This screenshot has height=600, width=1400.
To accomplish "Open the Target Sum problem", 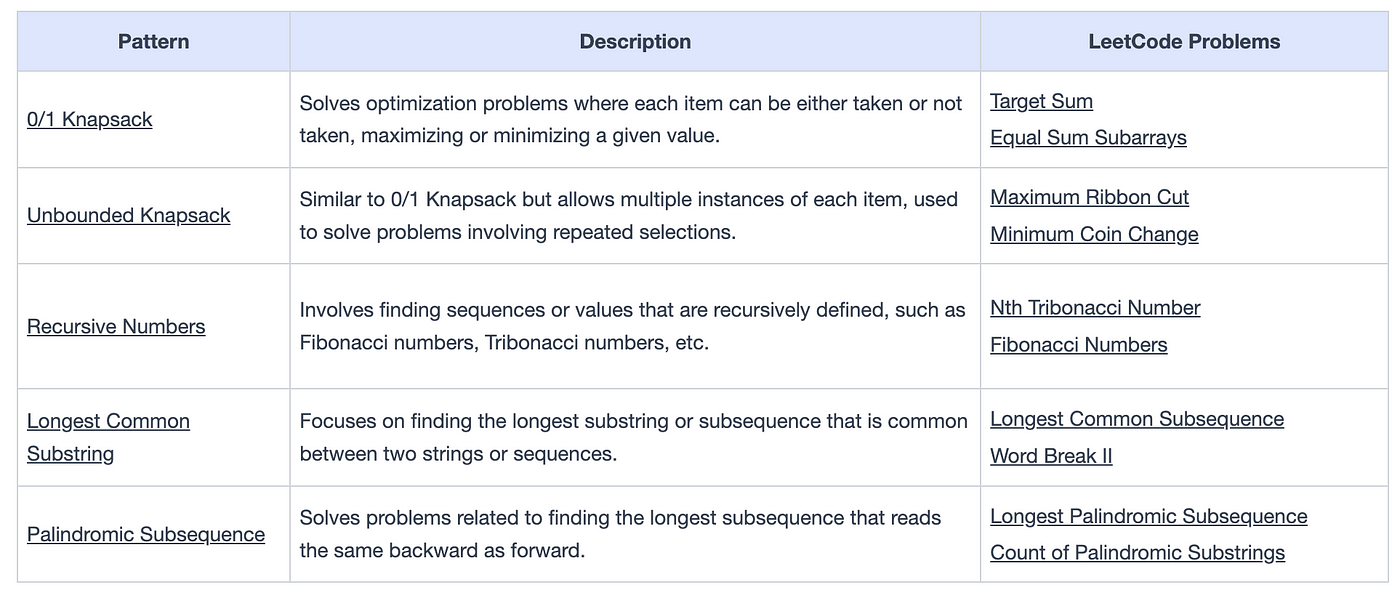I will [x=1041, y=101].
